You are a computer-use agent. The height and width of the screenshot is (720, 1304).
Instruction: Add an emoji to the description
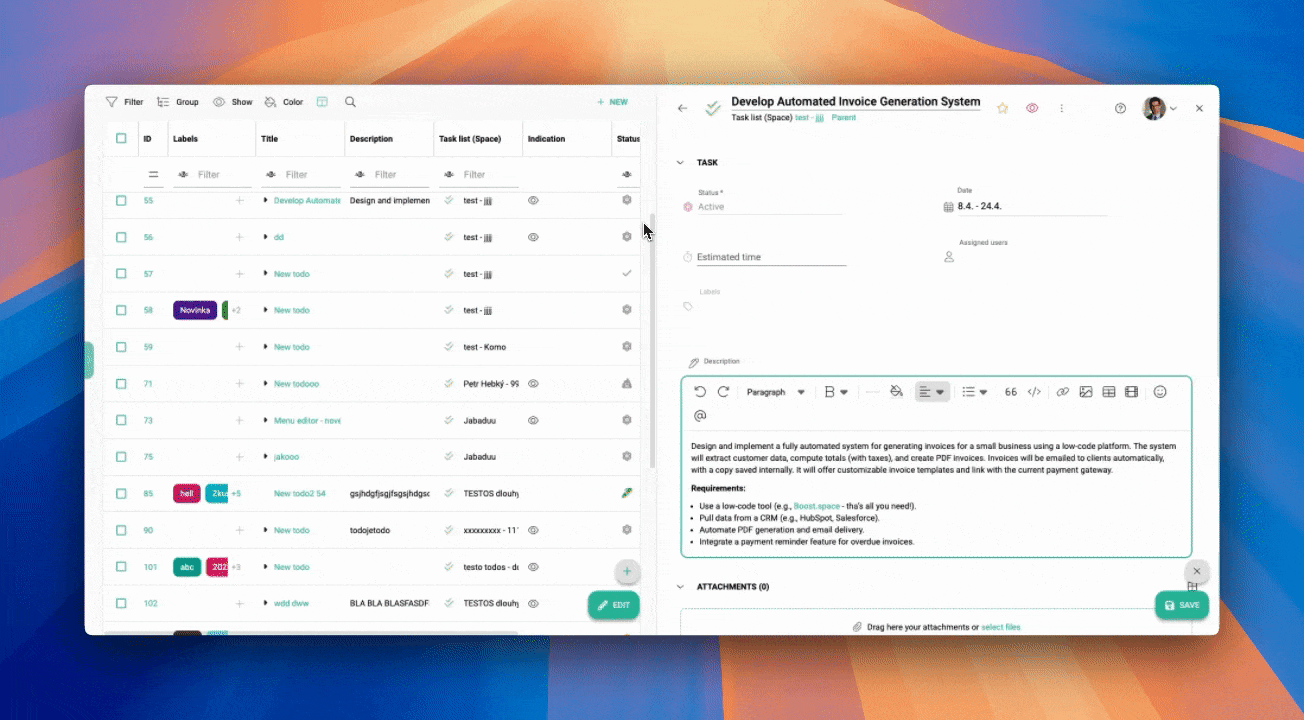click(1161, 391)
